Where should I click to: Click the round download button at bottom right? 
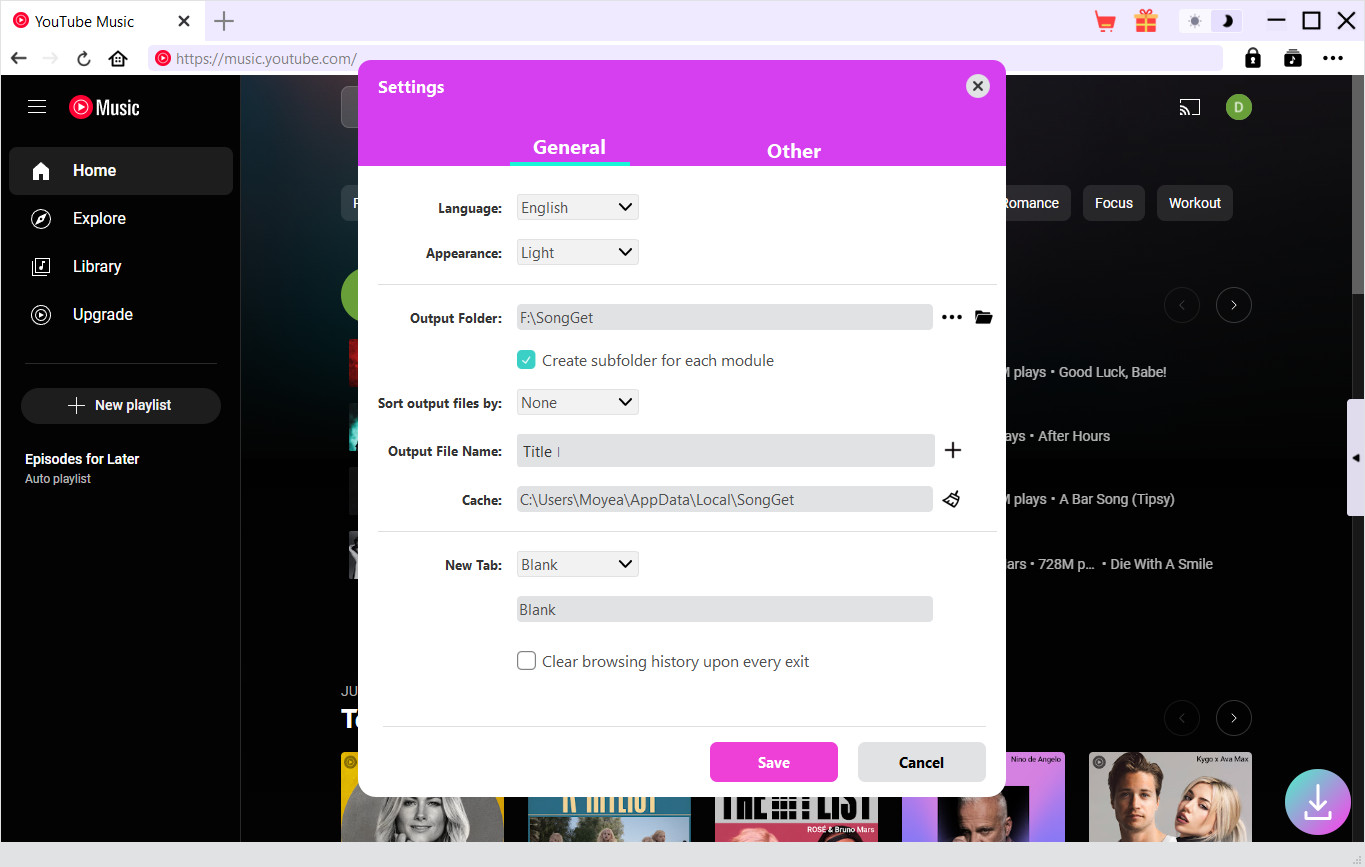pos(1317,801)
